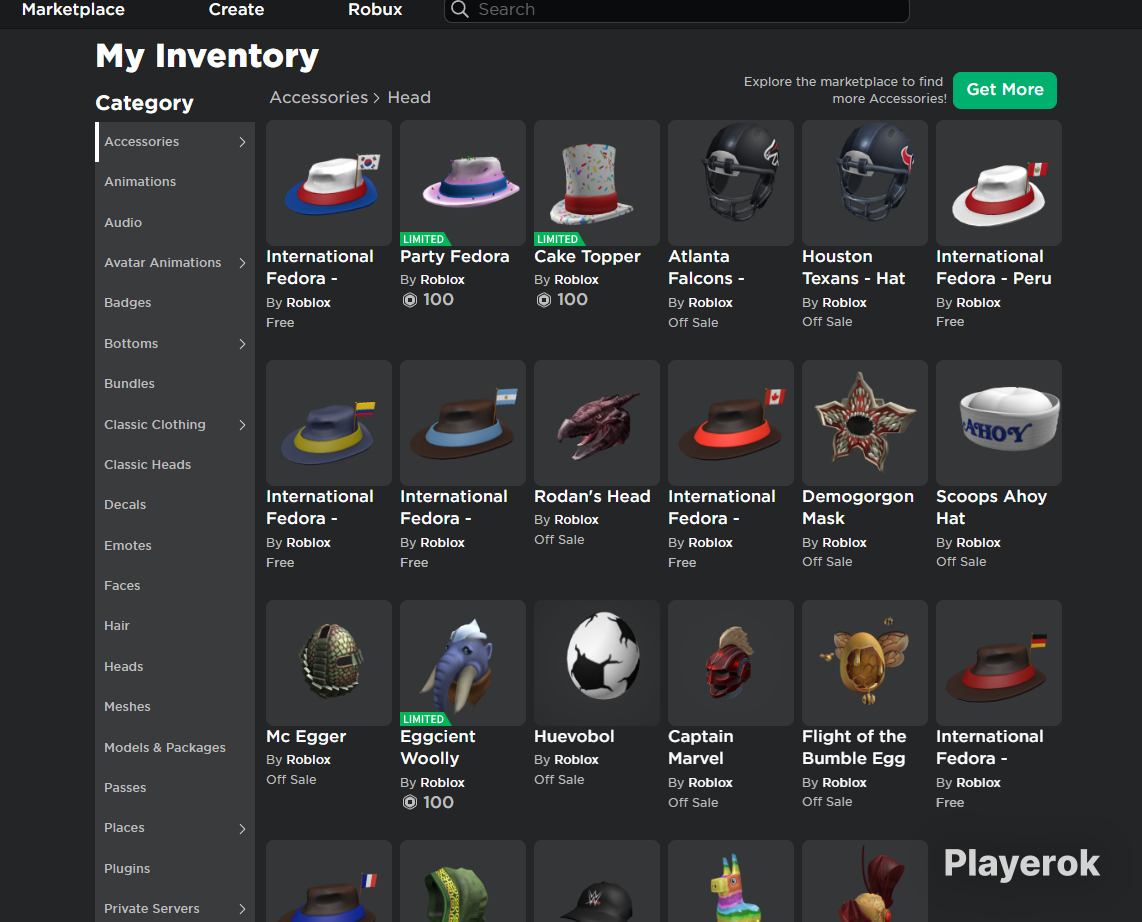The width and height of the screenshot is (1142, 922).
Task: Click Roblox creator link under Mc Egger
Action: click(308, 760)
